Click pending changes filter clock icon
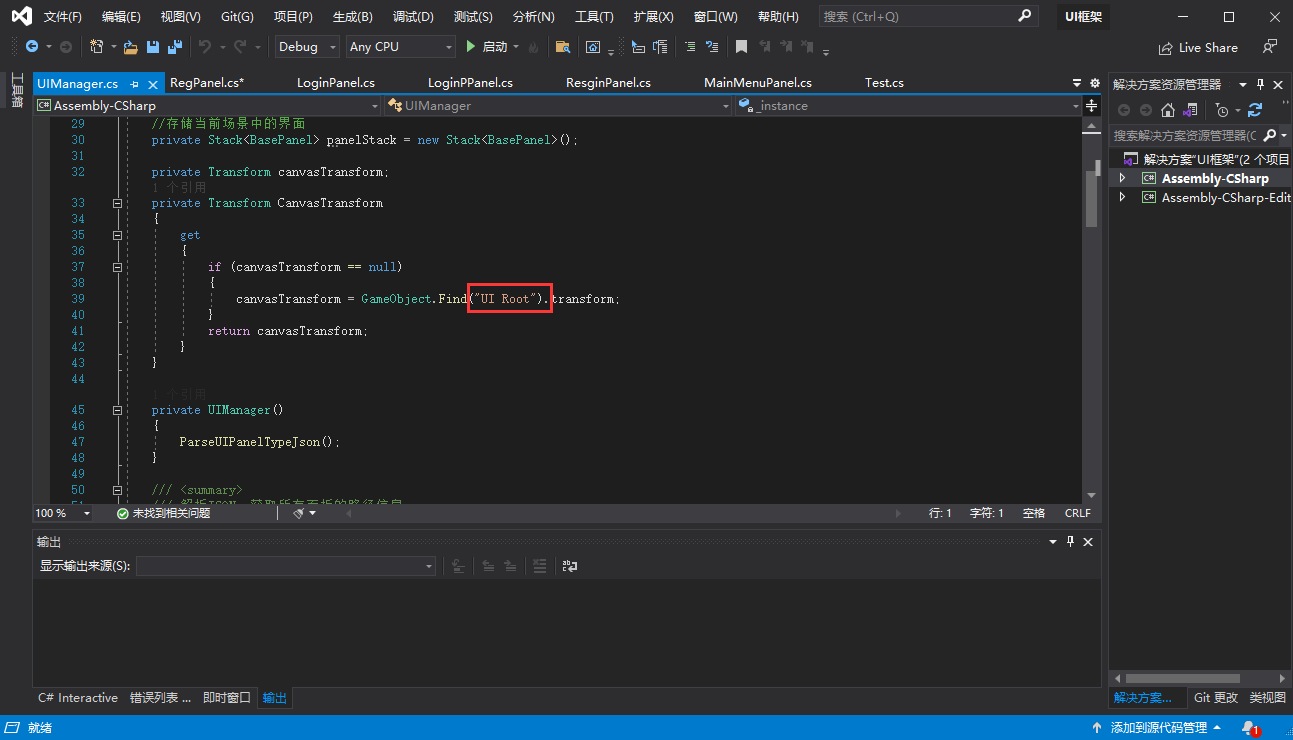This screenshot has width=1293, height=740. [1222, 110]
